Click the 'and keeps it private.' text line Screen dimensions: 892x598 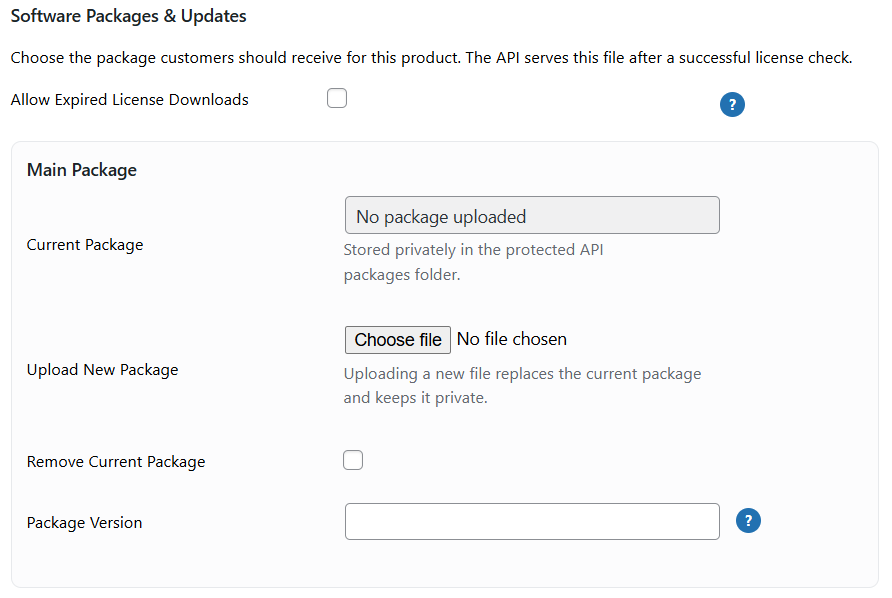pos(415,398)
